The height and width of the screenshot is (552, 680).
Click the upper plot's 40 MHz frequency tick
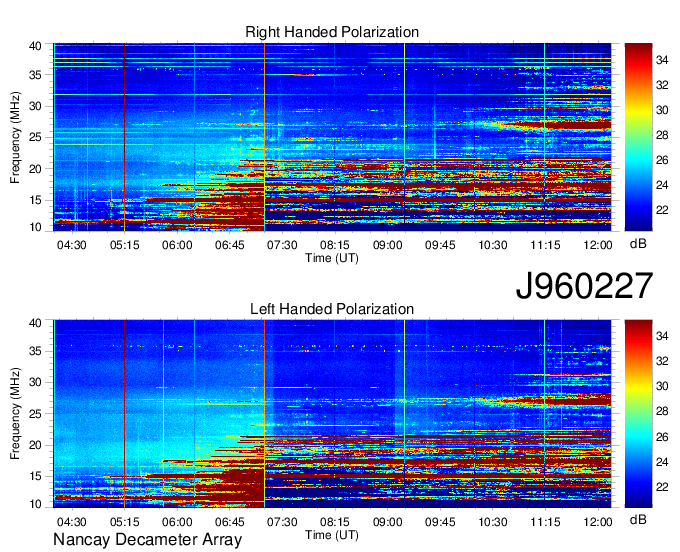tap(35, 46)
